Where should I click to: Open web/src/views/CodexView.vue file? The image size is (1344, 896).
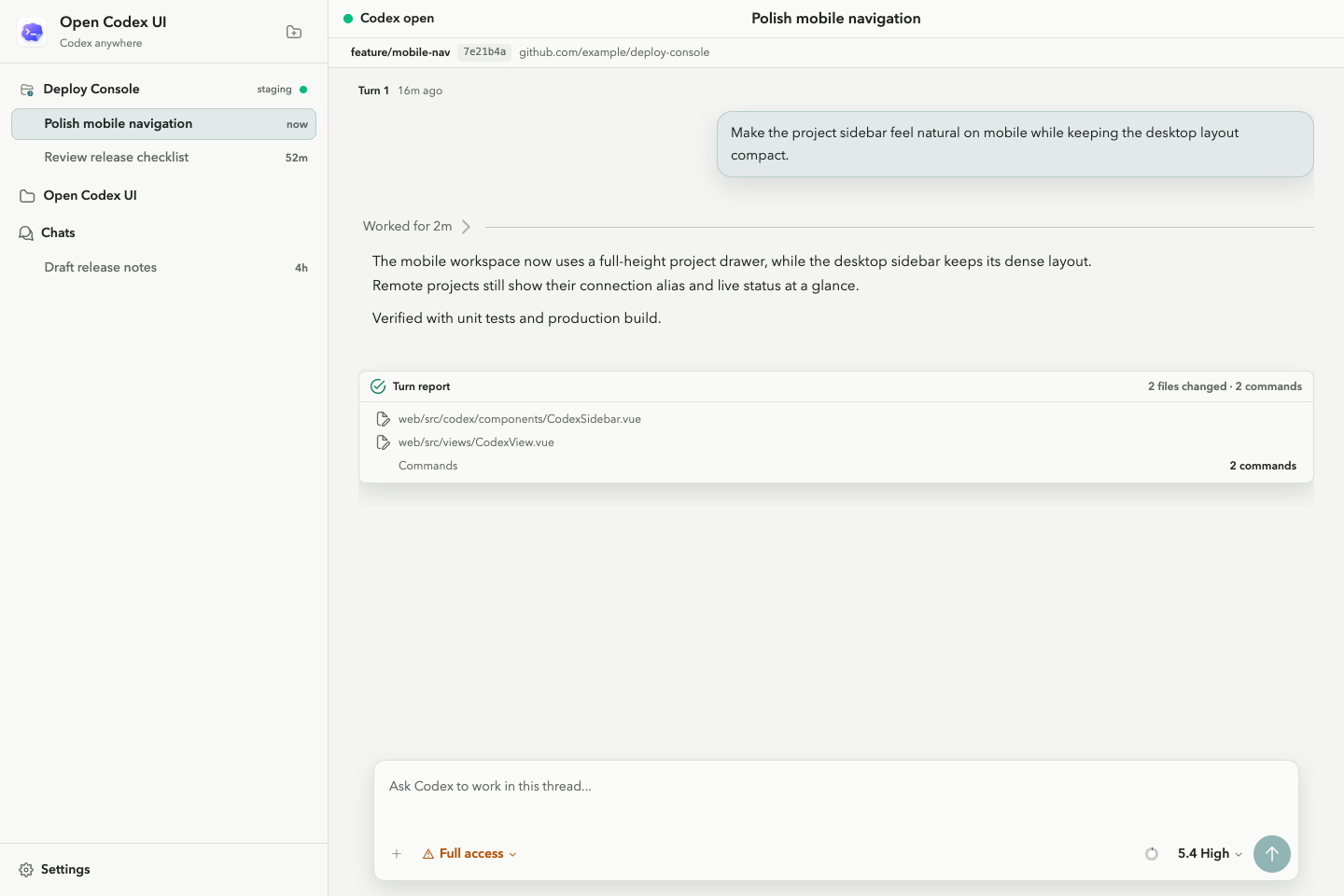coord(476,442)
